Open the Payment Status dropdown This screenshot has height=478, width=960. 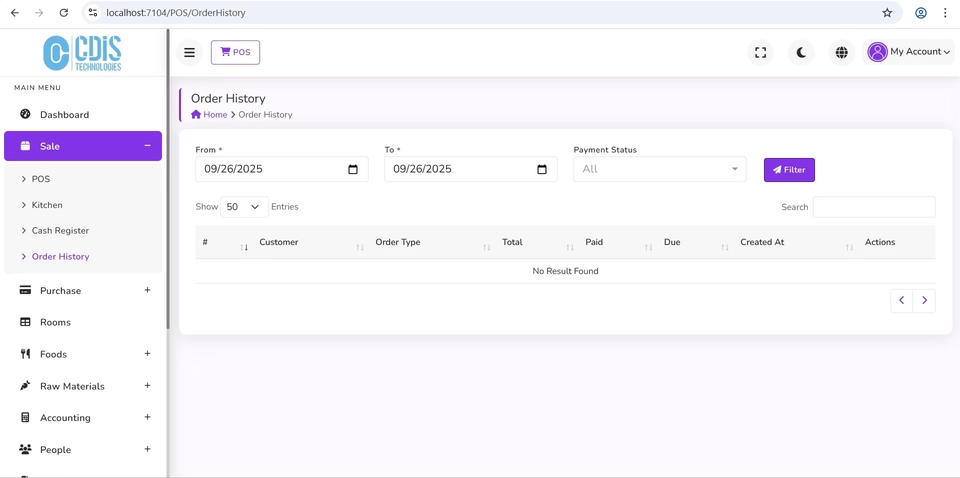[x=659, y=170]
